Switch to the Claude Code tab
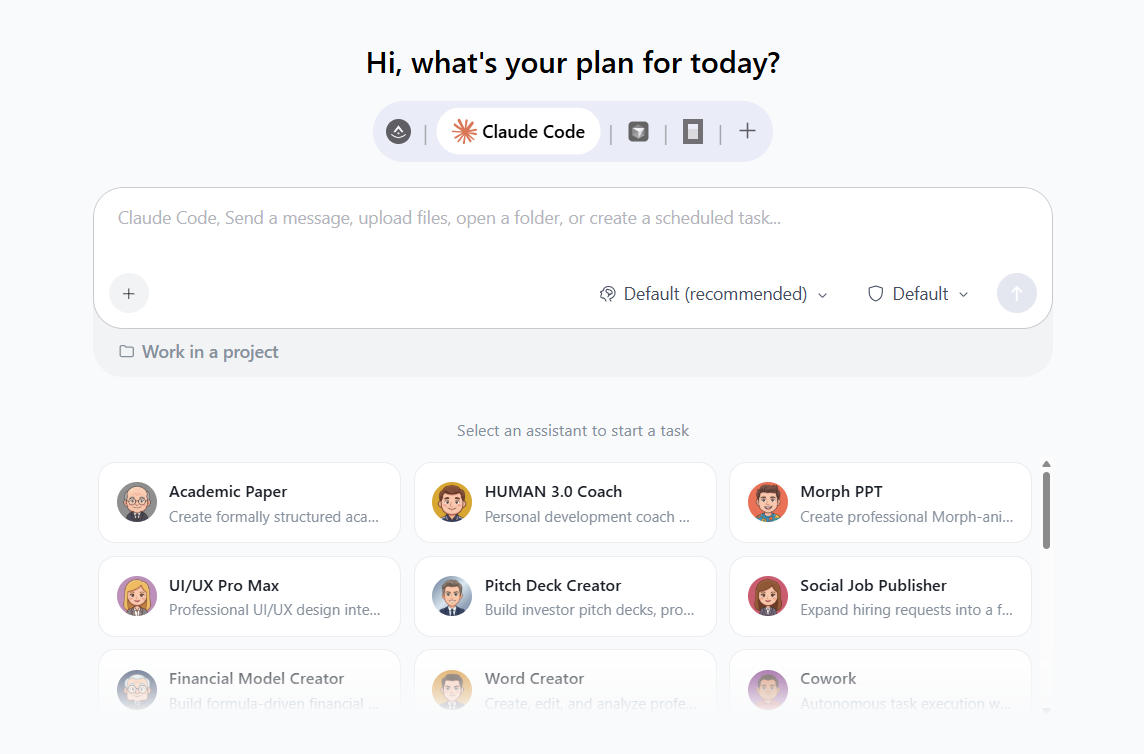The width and height of the screenshot is (1144, 754). point(519,131)
